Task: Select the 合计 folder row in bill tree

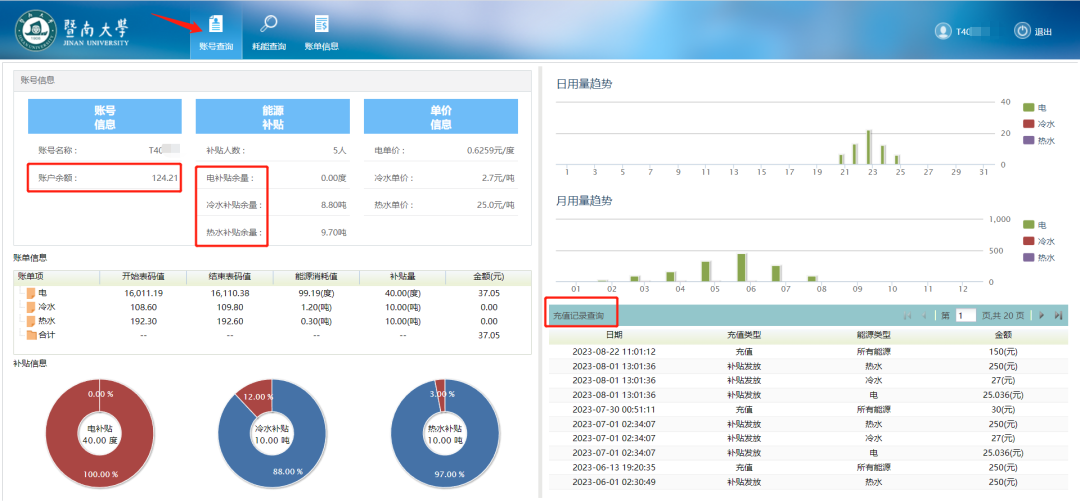Action: pos(45,335)
